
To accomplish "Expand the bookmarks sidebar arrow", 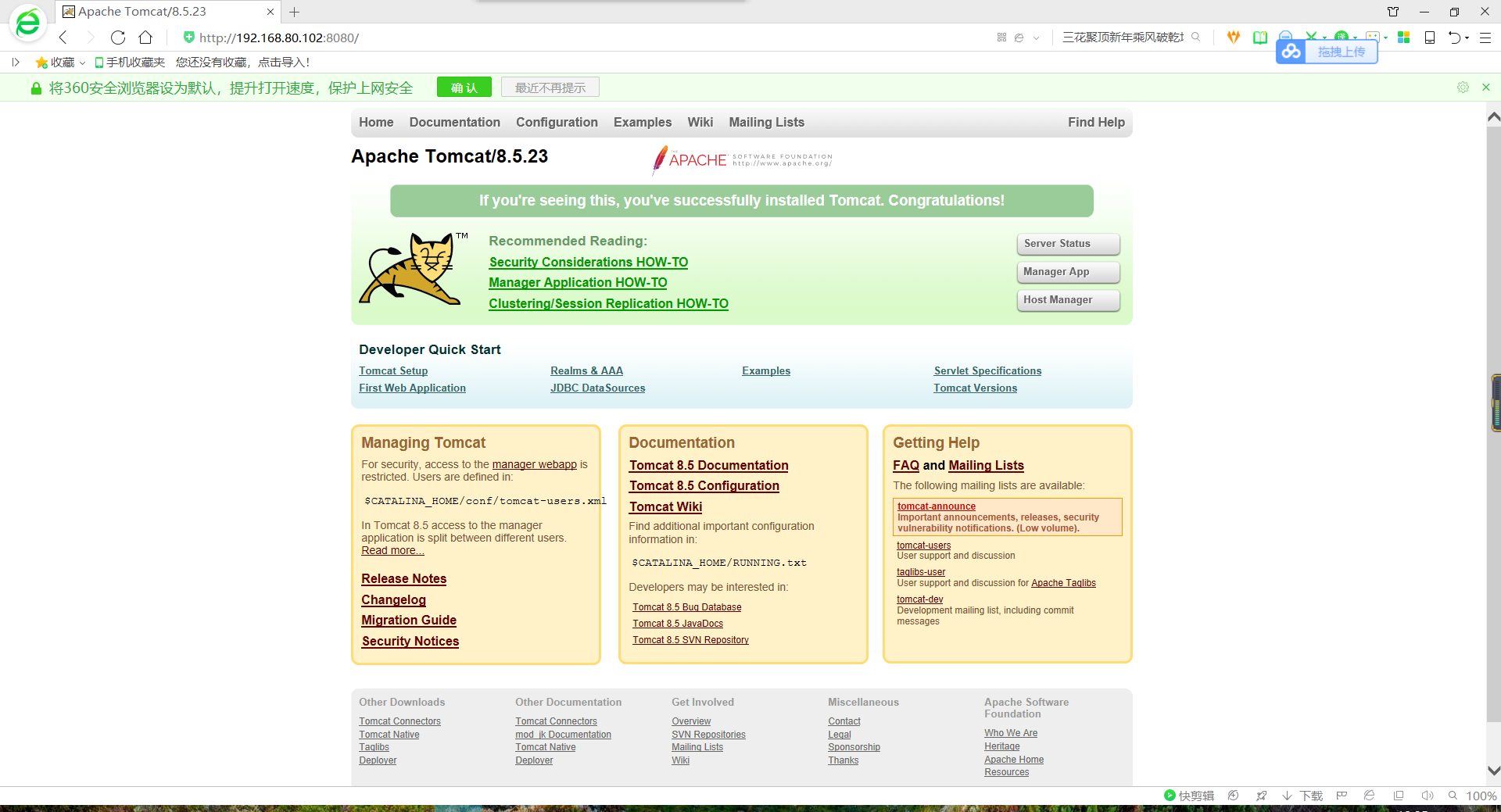I will [x=15, y=63].
